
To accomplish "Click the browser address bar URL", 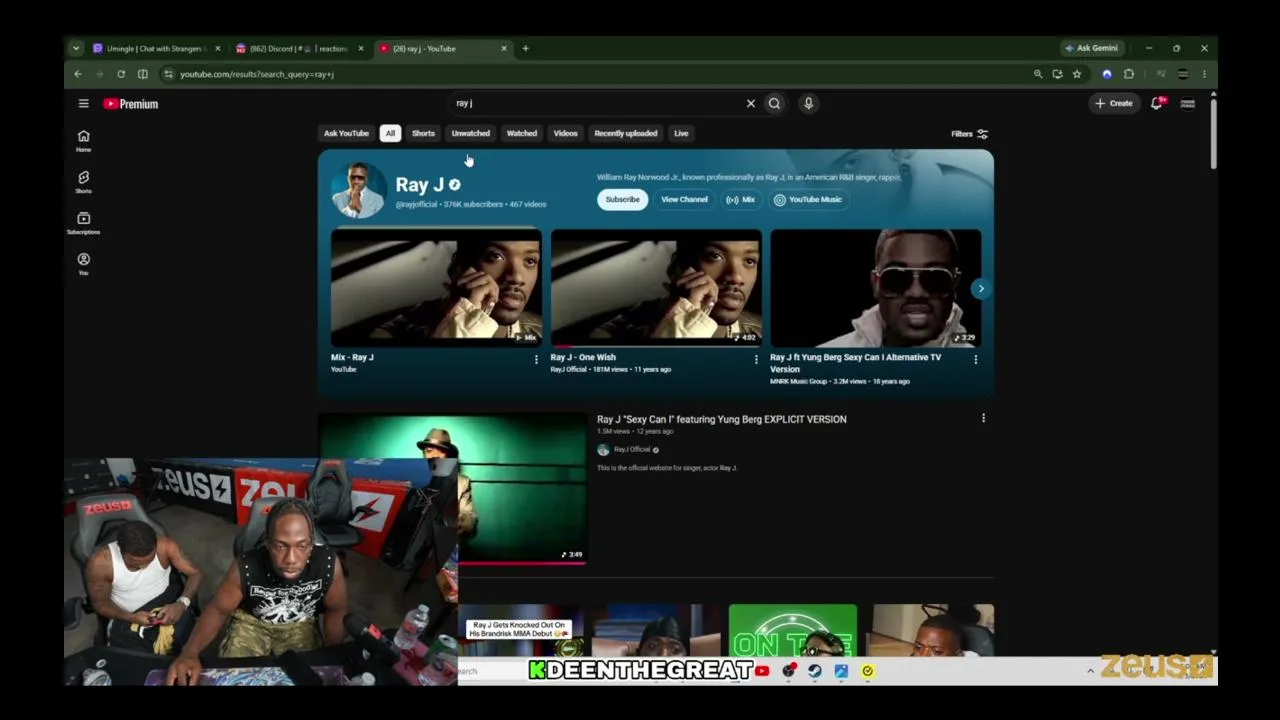I will (x=257, y=74).
